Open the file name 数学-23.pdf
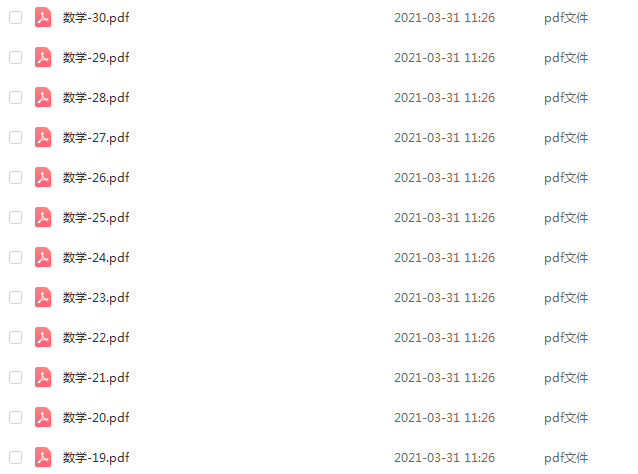The width and height of the screenshot is (638, 474). click(x=96, y=298)
